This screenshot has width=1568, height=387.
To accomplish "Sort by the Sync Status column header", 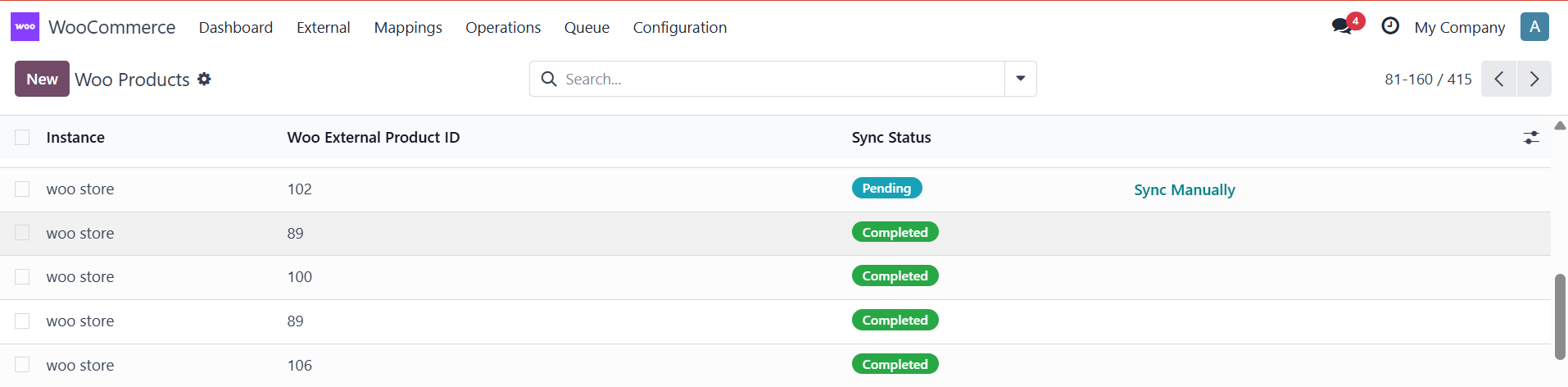I will [x=891, y=137].
